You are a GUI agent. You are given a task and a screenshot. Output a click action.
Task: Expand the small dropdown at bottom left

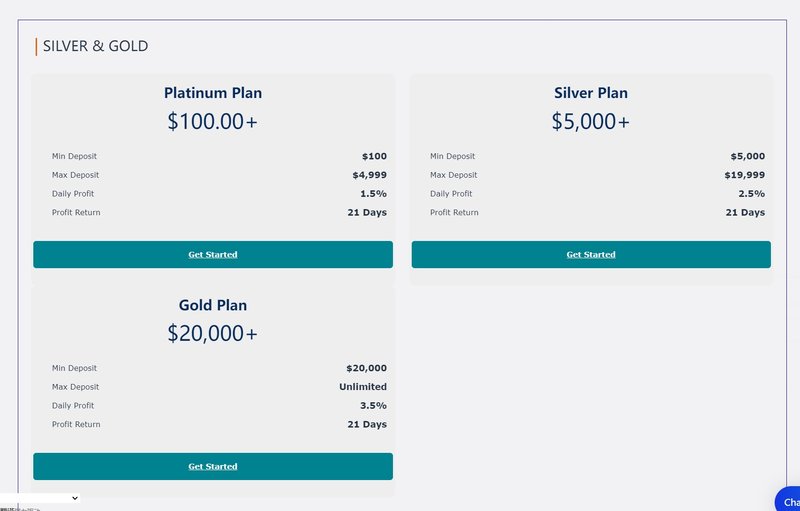click(40, 497)
